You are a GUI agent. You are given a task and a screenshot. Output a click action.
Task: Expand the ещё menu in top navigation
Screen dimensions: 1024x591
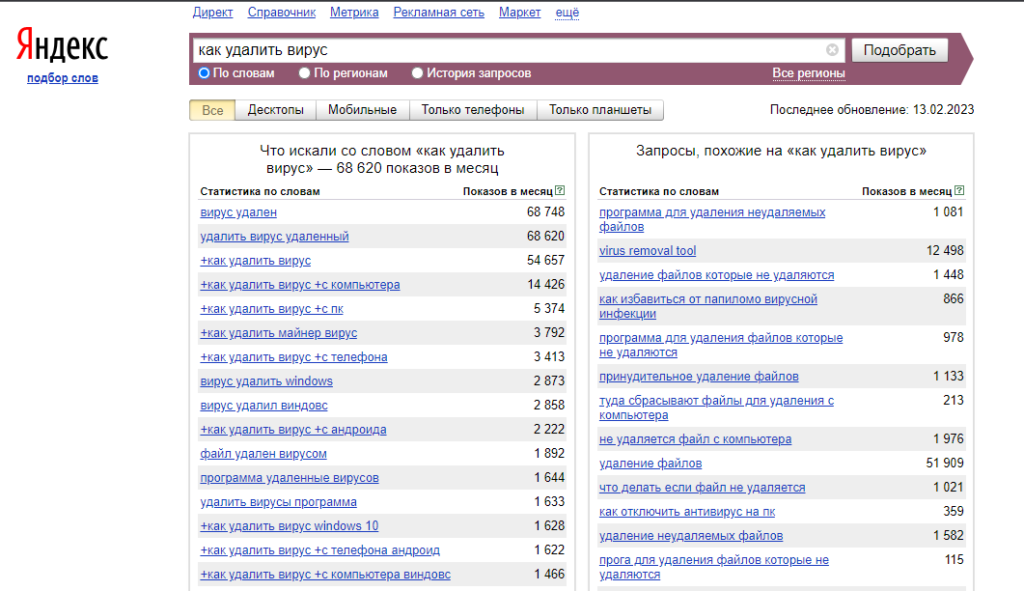567,12
